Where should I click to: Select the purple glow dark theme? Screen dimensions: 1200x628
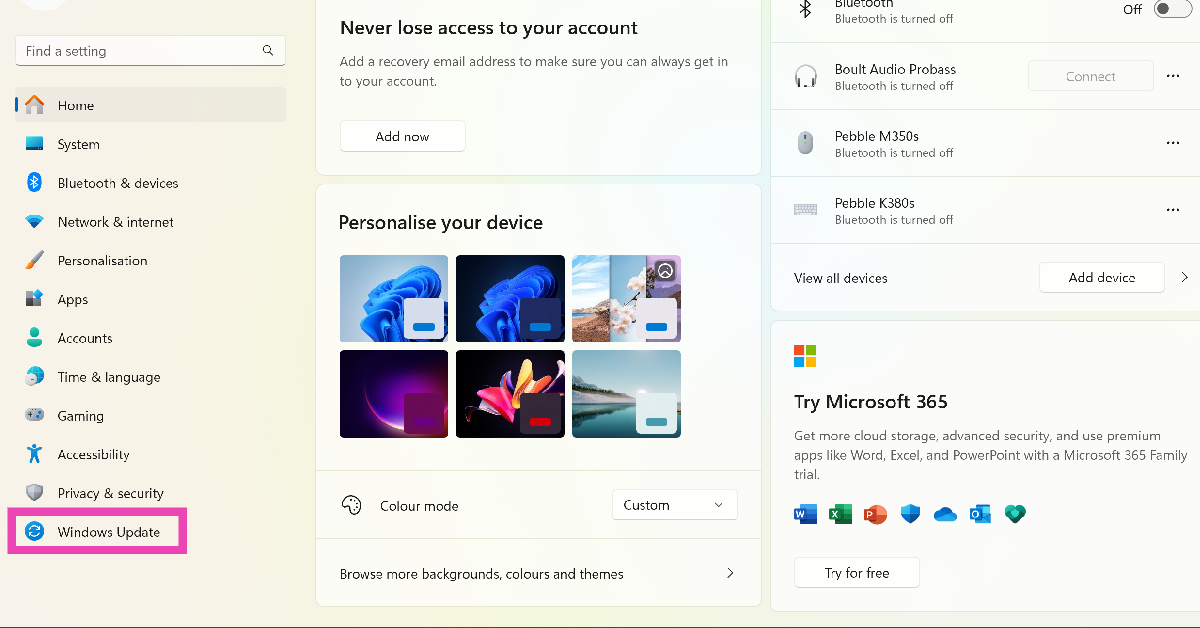point(394,393)
